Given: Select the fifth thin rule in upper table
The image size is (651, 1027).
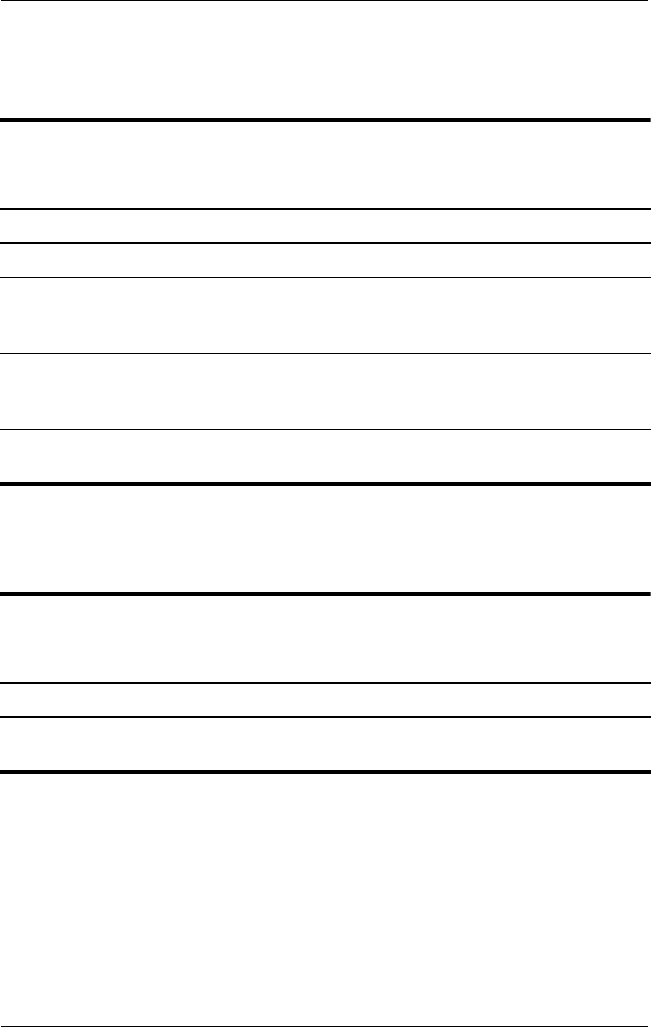Looking at the screenshot, I should 326,430.
